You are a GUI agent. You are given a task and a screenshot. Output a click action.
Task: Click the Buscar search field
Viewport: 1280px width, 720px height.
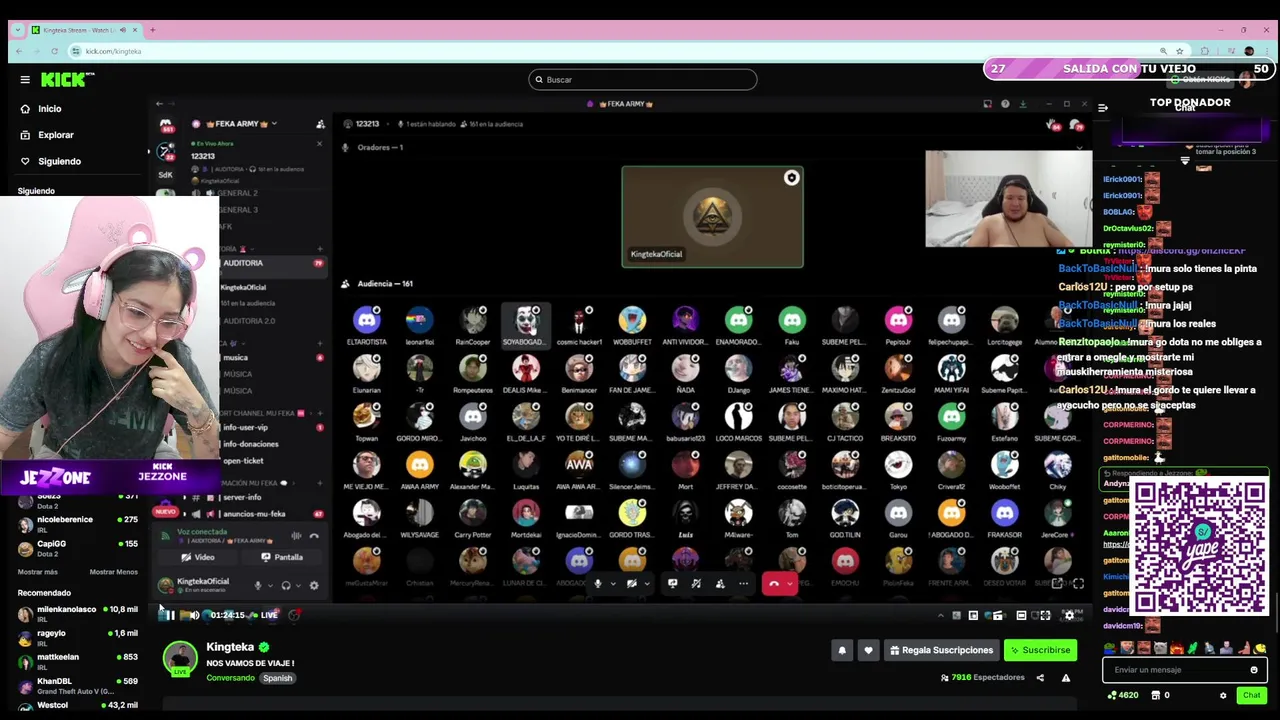click(x=643, y=79)
